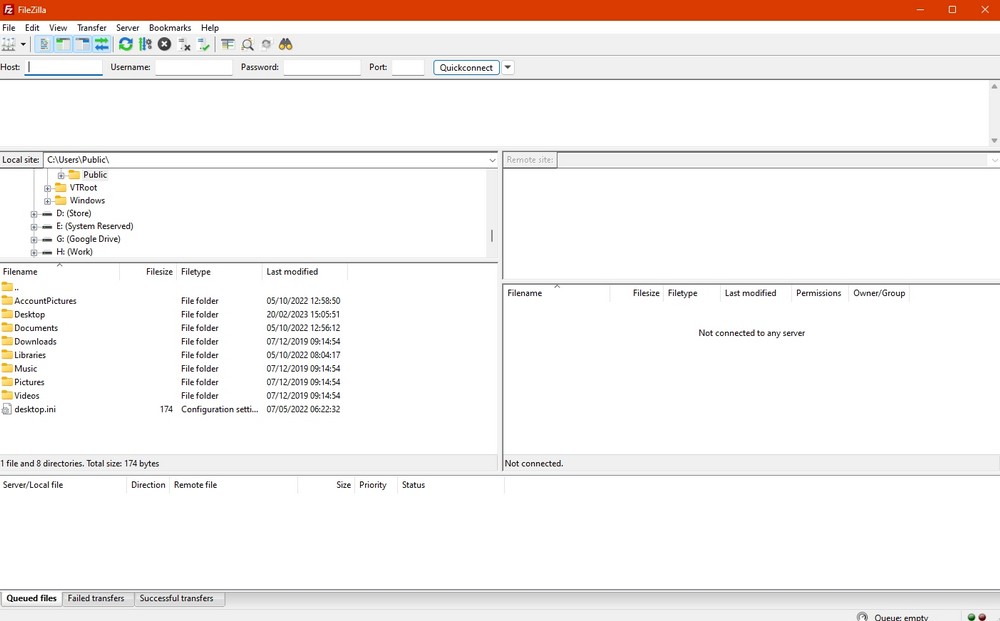Cancel the current operation
Screen dimensions: 1000x621
click(165, 44)
